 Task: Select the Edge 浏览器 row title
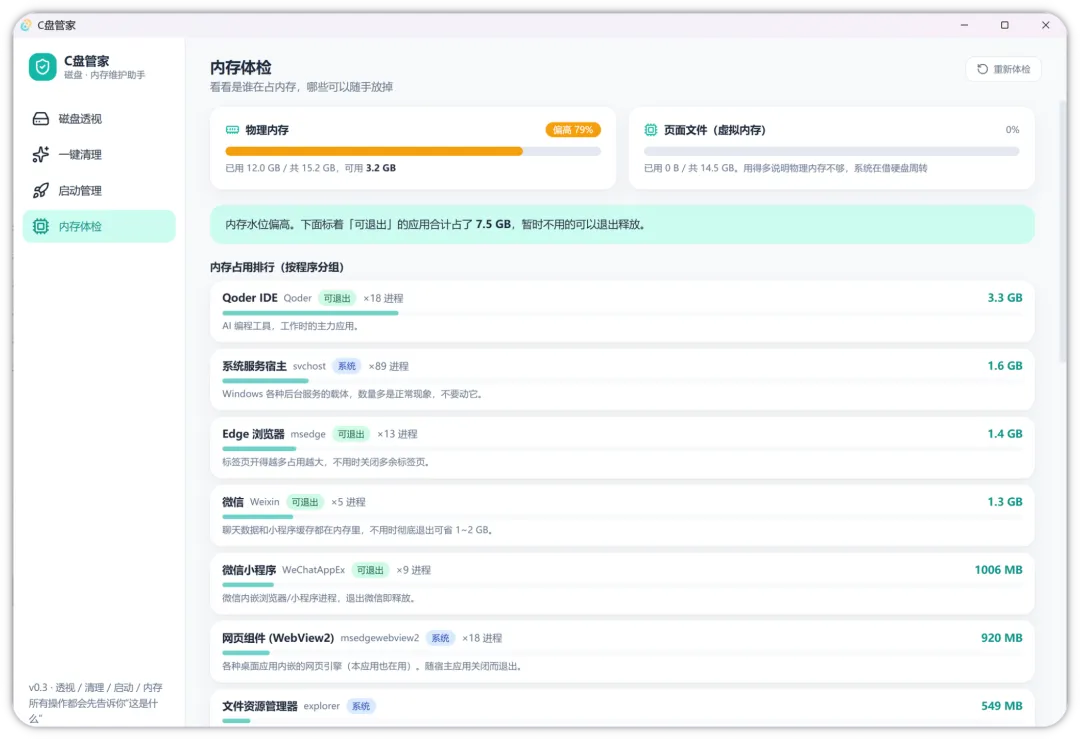coord(253,434)
